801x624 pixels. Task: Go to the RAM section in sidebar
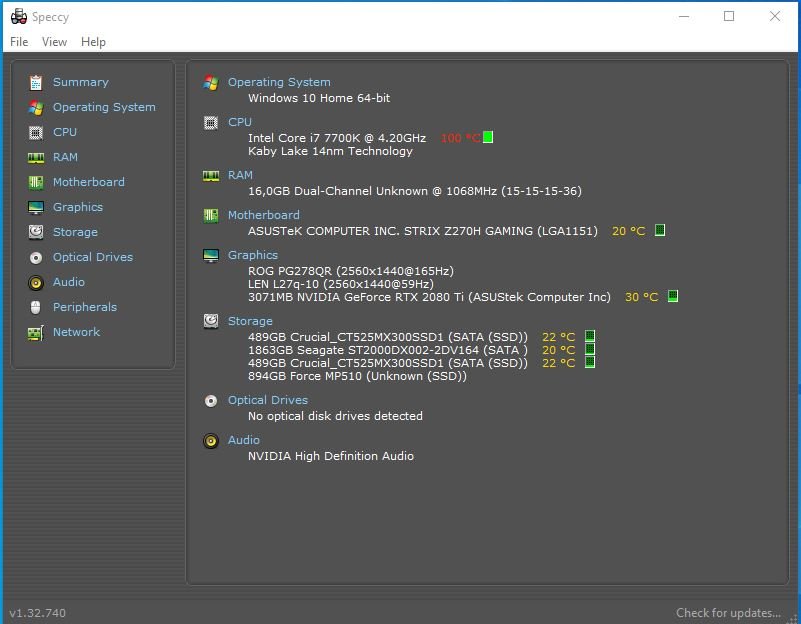[65, 157]
